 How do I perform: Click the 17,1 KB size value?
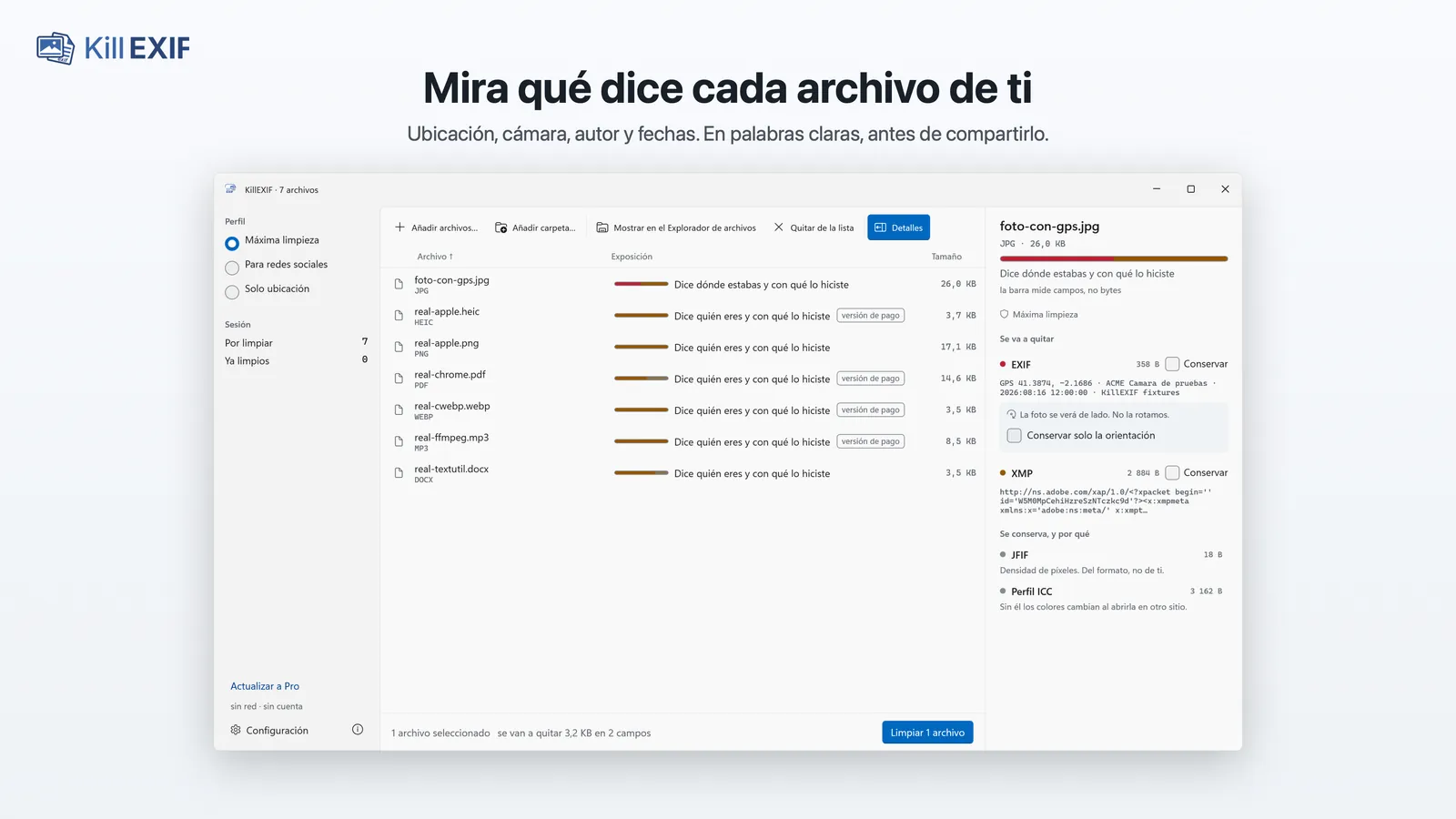[958, 347]
